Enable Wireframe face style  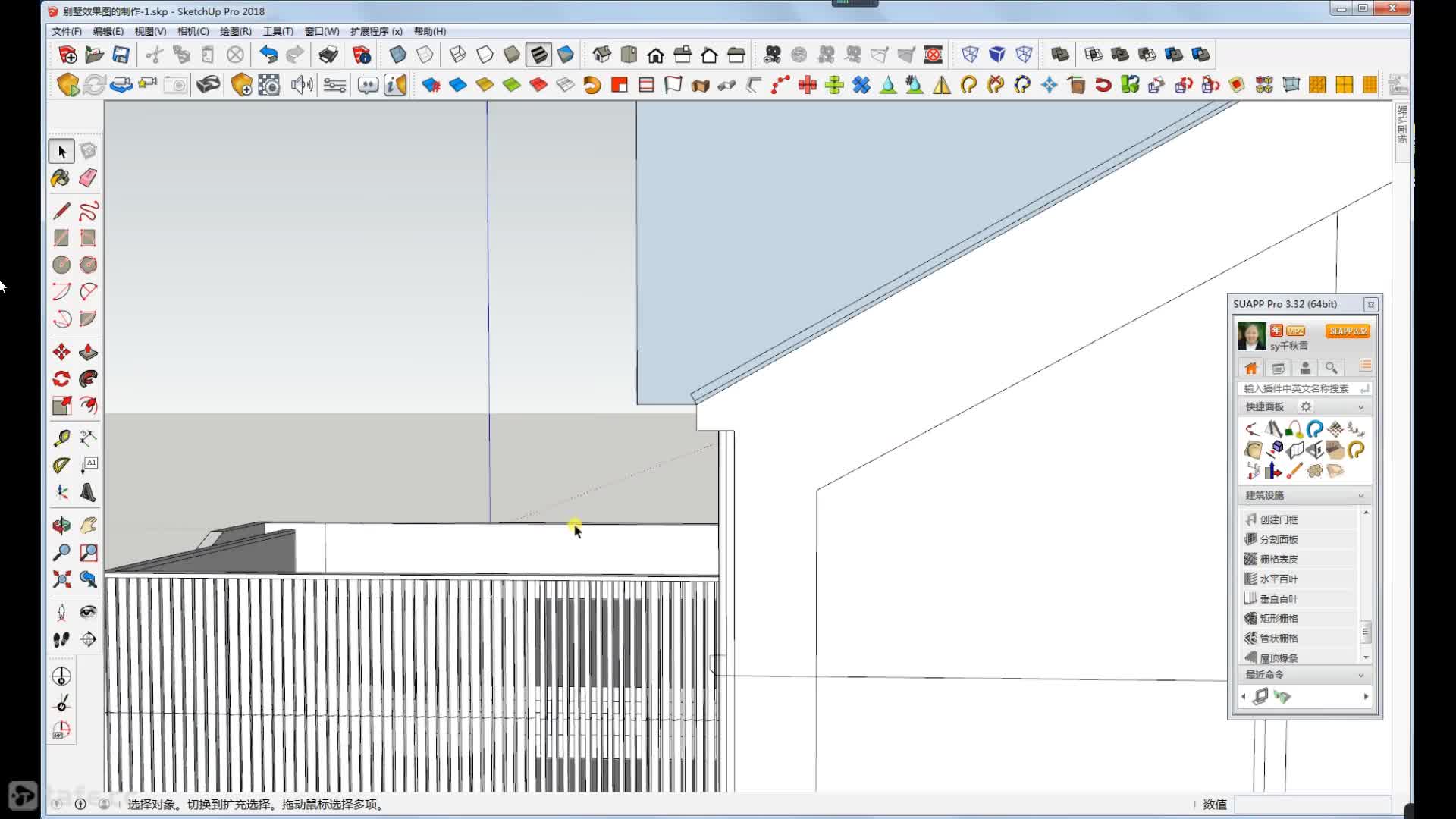[457, 55]
